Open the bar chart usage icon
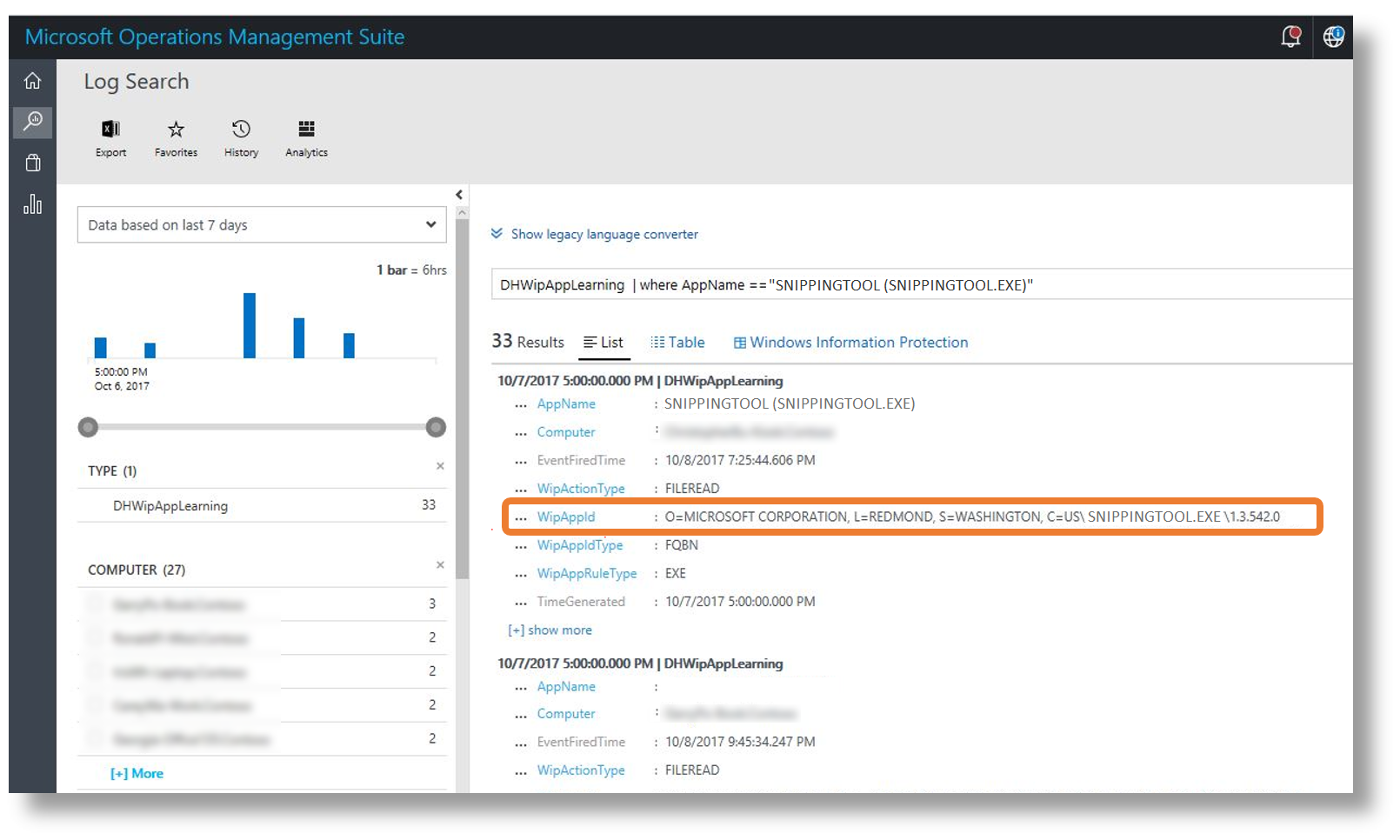Image resolution: width=1400 pixels, height=840 pixels. tap(32, 204)
